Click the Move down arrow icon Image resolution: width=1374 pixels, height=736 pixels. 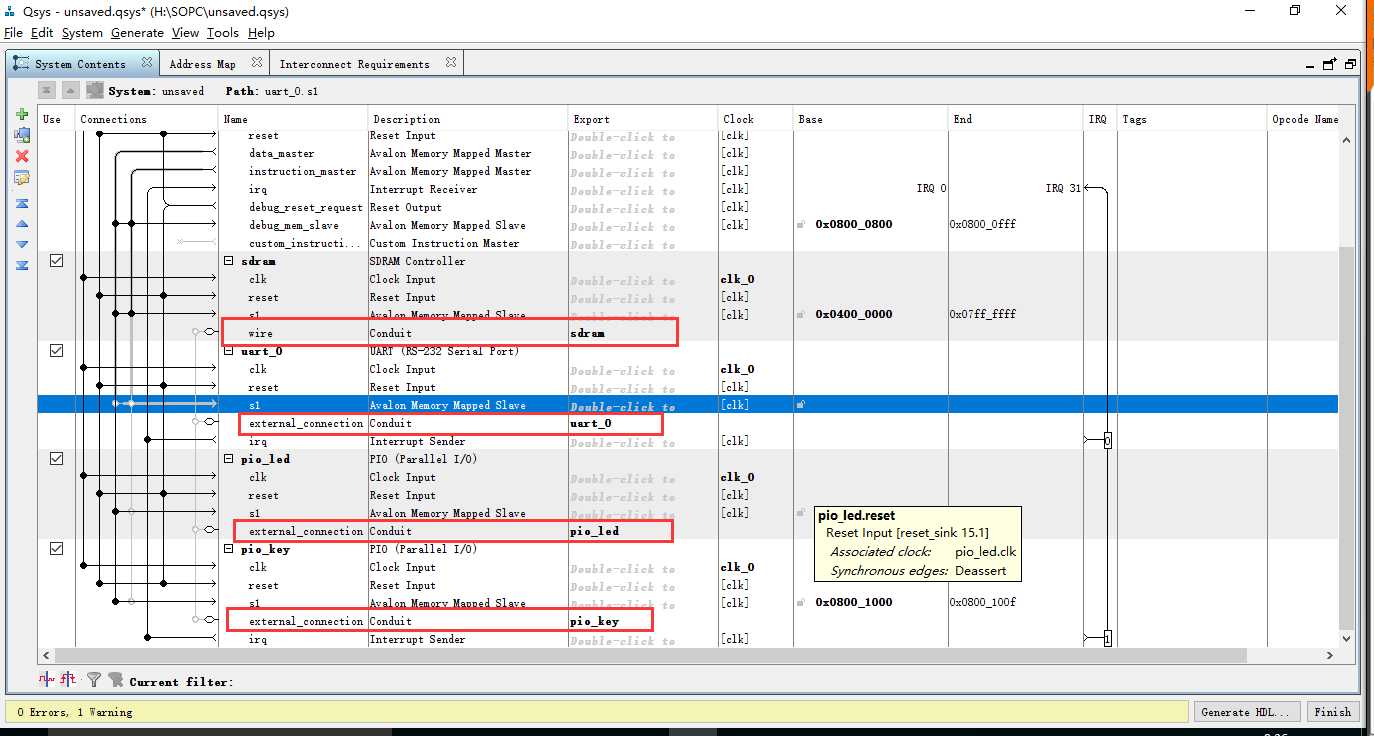(22, 244)
